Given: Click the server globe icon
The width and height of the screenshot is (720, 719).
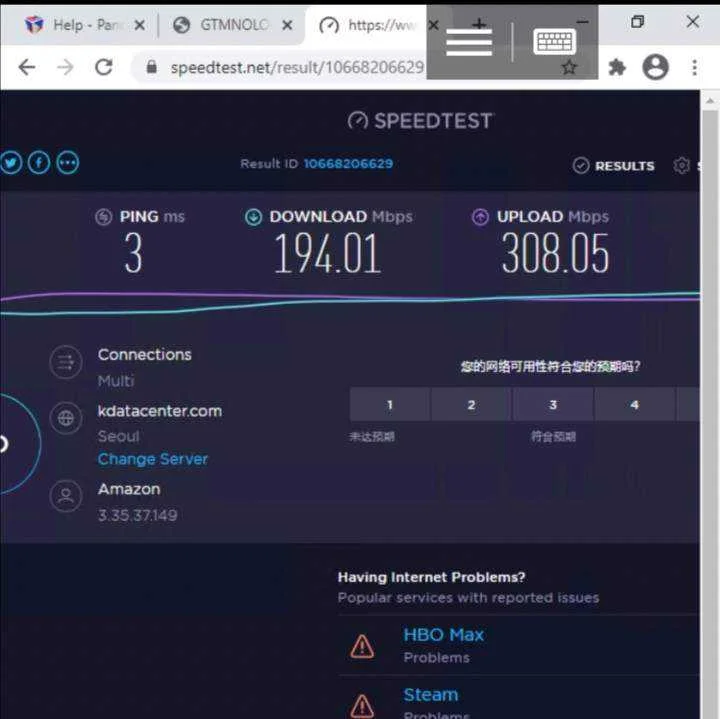Looking at the screenshot, I should pos(66,418).
